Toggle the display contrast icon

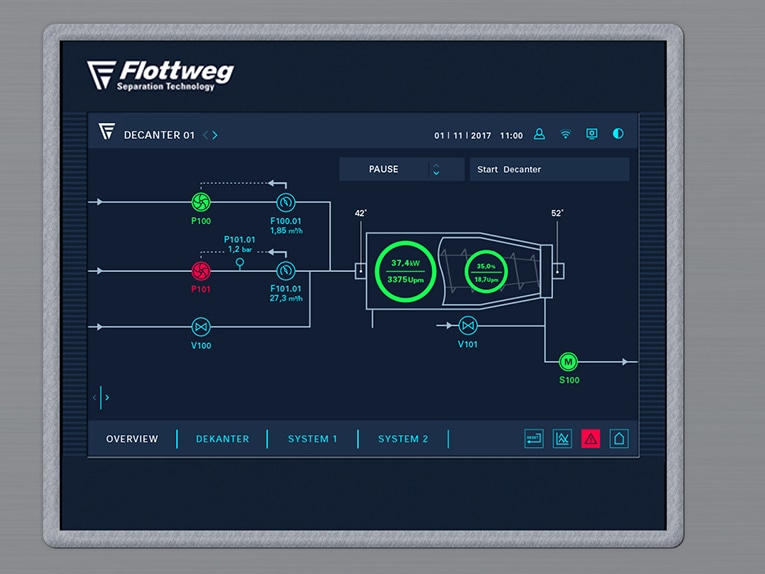[x=618, y=134]
